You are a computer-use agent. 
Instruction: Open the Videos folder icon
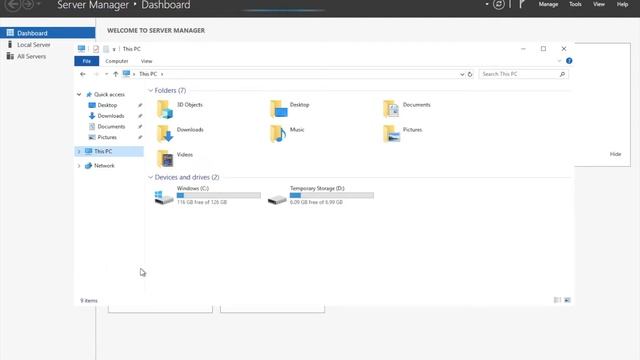(x=165, y=159)
